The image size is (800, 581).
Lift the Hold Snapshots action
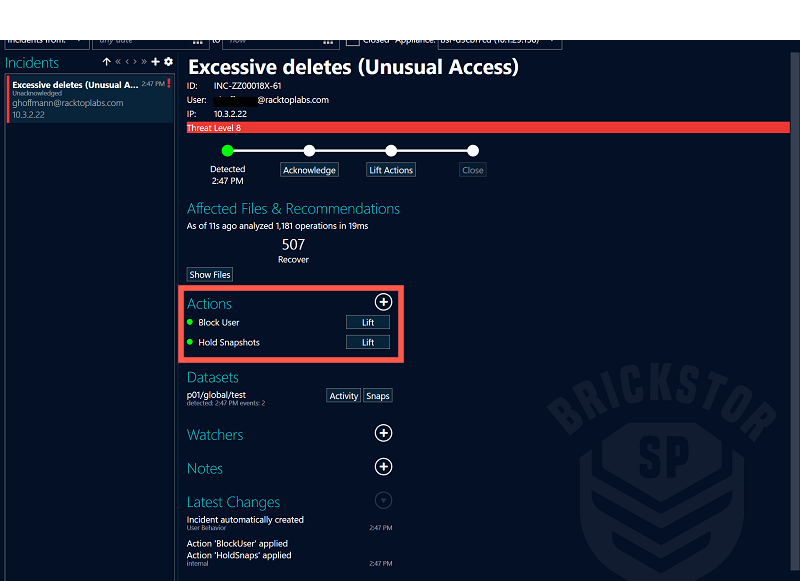368,342
